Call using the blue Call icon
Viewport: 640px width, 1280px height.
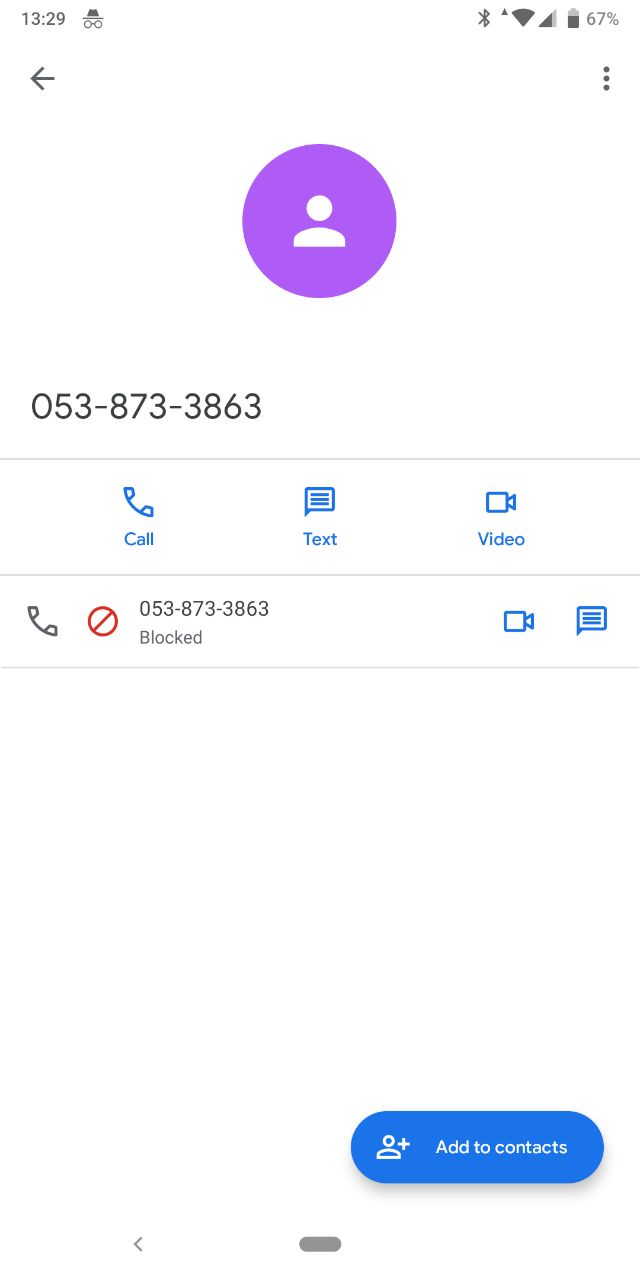pyautogui.click(x=138, y=502)
